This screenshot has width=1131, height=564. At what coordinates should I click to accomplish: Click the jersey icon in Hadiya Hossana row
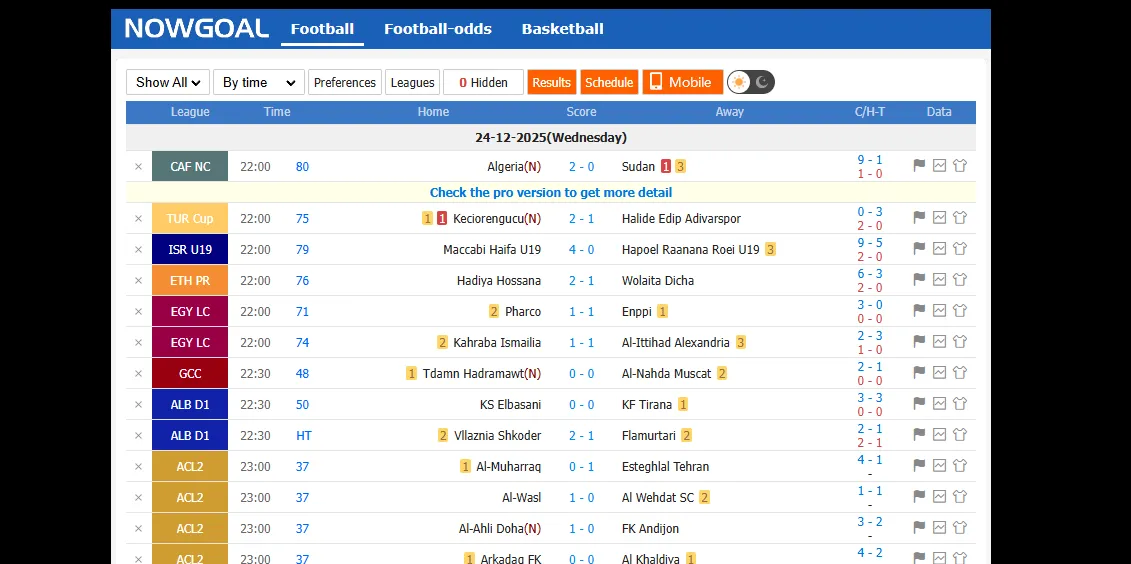[x=960, y=280]
